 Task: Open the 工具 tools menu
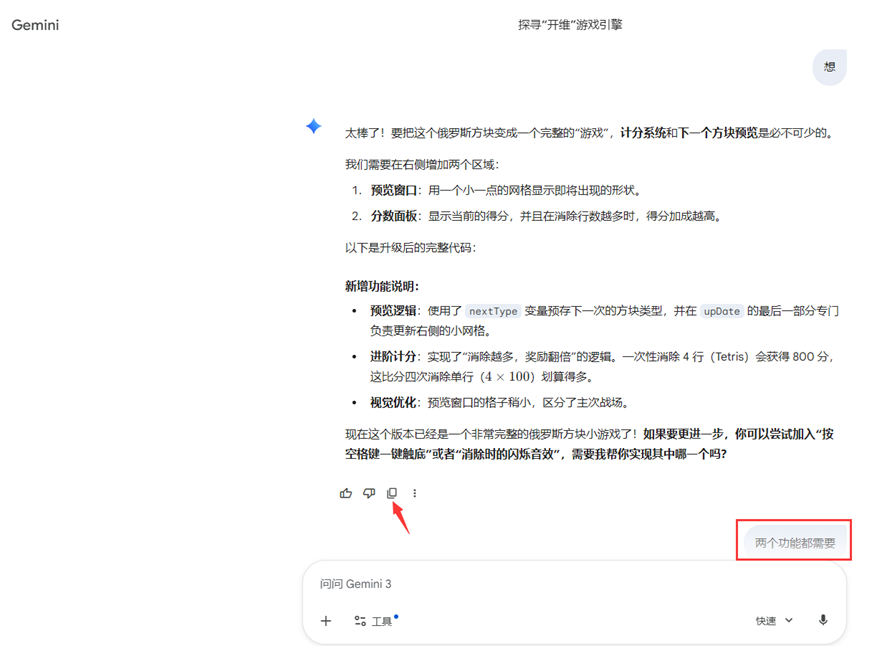coord(375,621)
